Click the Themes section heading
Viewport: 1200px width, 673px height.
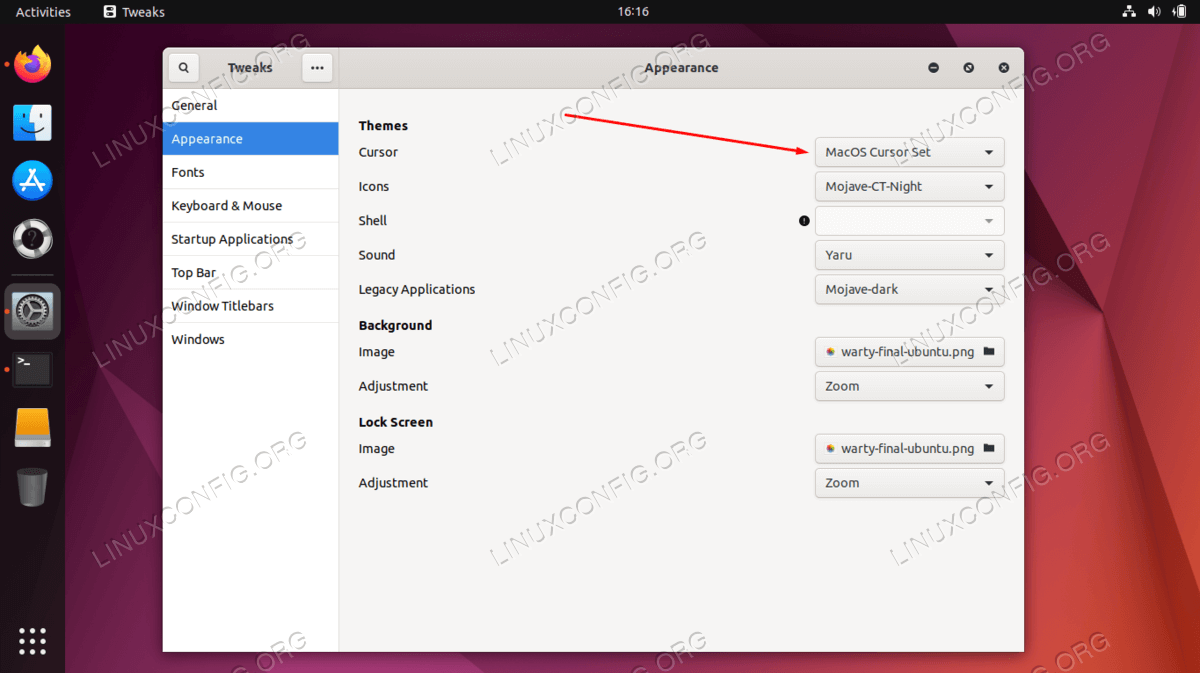pos(383,126)
